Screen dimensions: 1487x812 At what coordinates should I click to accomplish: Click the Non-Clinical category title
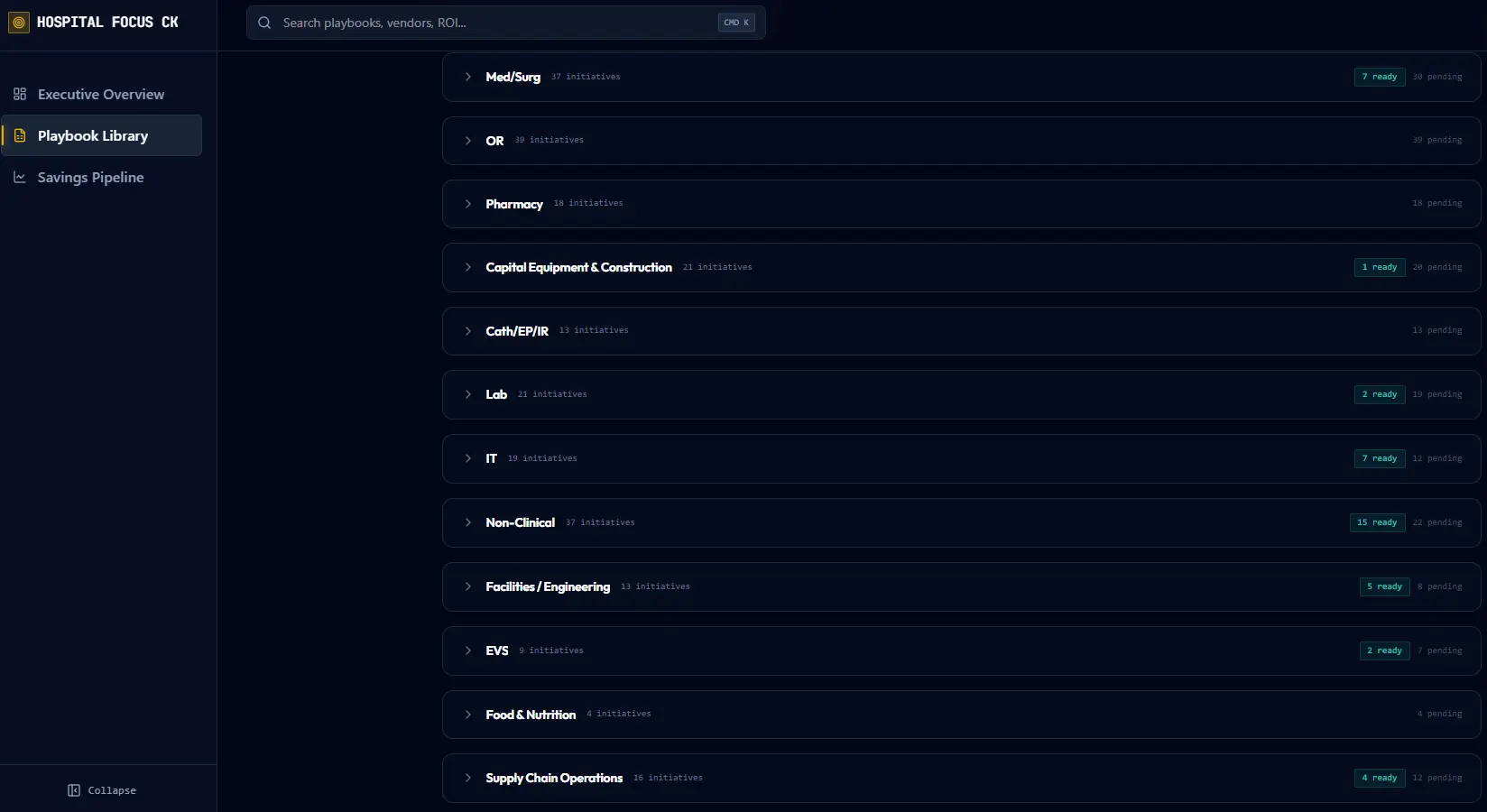[520, 522]
